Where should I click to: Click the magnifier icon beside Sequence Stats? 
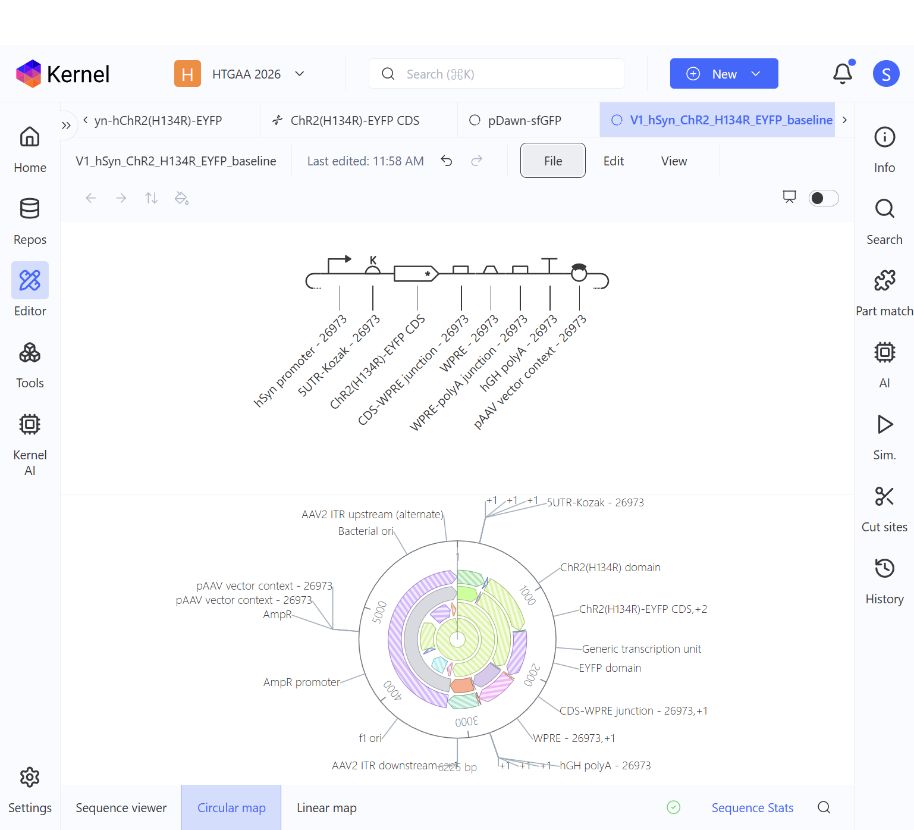824,807
